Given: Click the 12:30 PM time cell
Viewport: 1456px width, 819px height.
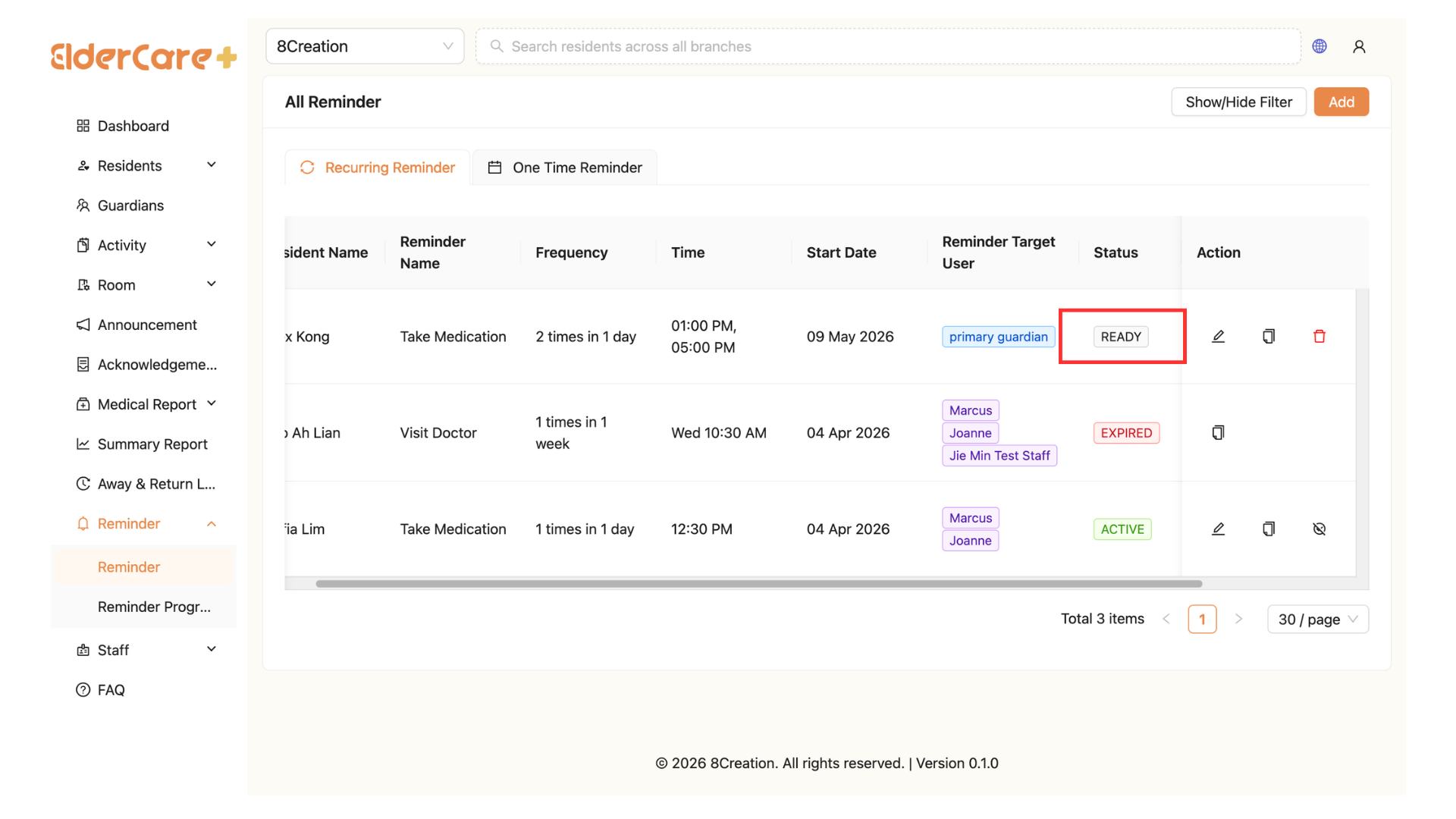Looking at the screenshot, I should pos(701,529).
